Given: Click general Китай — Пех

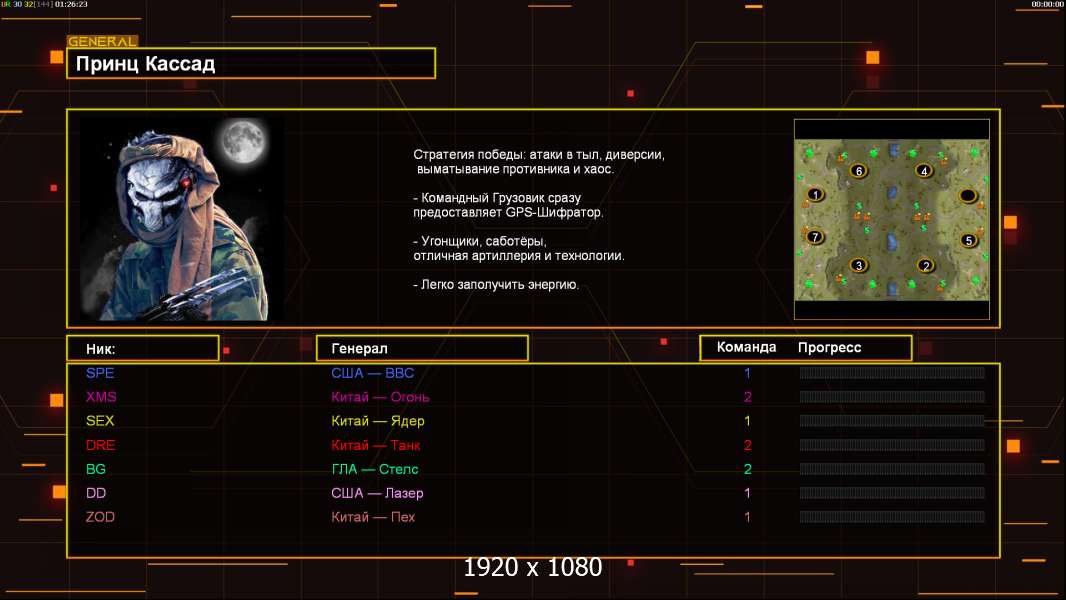Looking at the screenshot, I should point(373,517).
